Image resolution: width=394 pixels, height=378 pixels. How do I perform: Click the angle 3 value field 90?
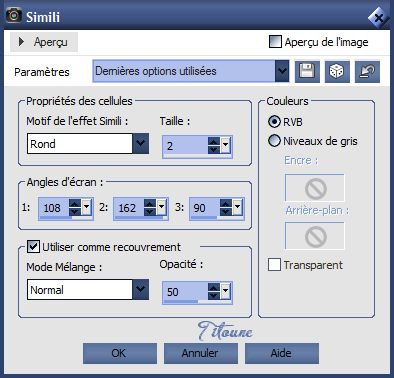click(x=205, y=208)
